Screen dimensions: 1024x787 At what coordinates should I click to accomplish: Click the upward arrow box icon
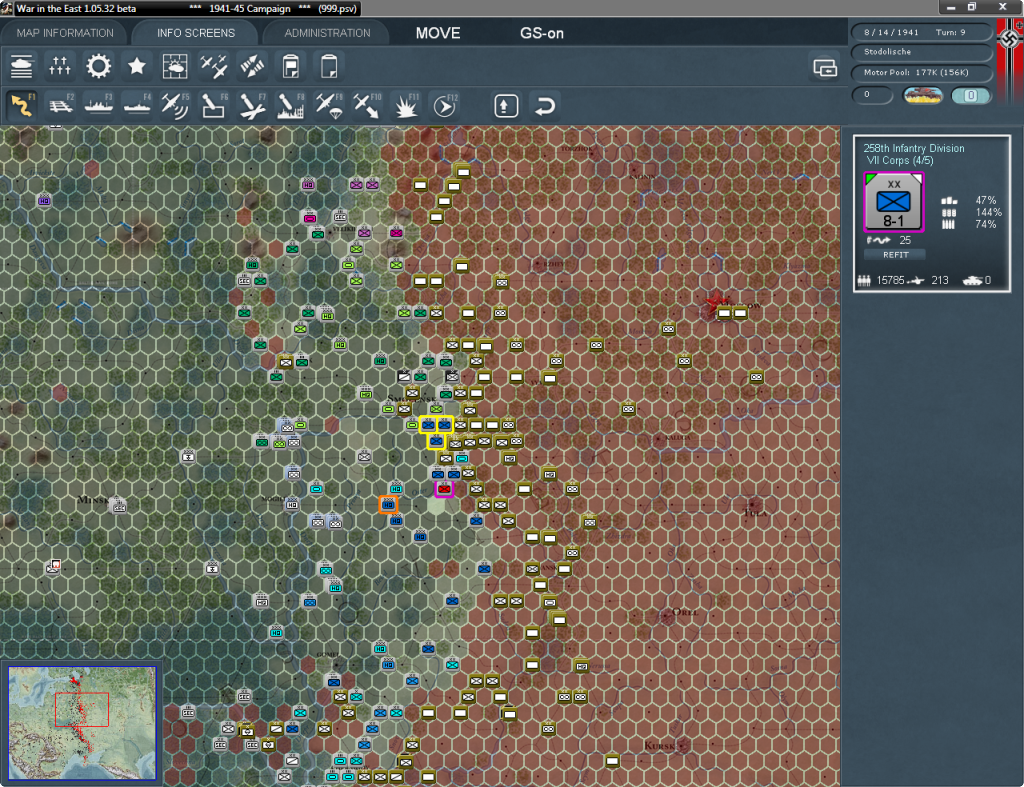[x=506, y=106]
